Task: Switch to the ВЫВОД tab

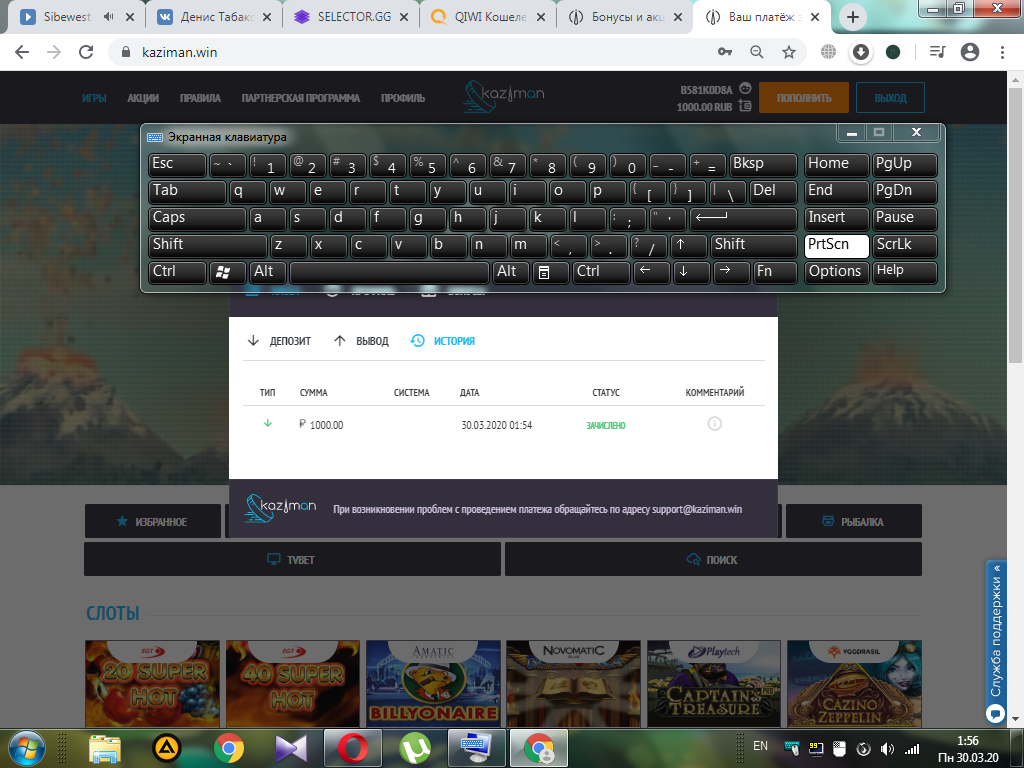Action: 361,341
